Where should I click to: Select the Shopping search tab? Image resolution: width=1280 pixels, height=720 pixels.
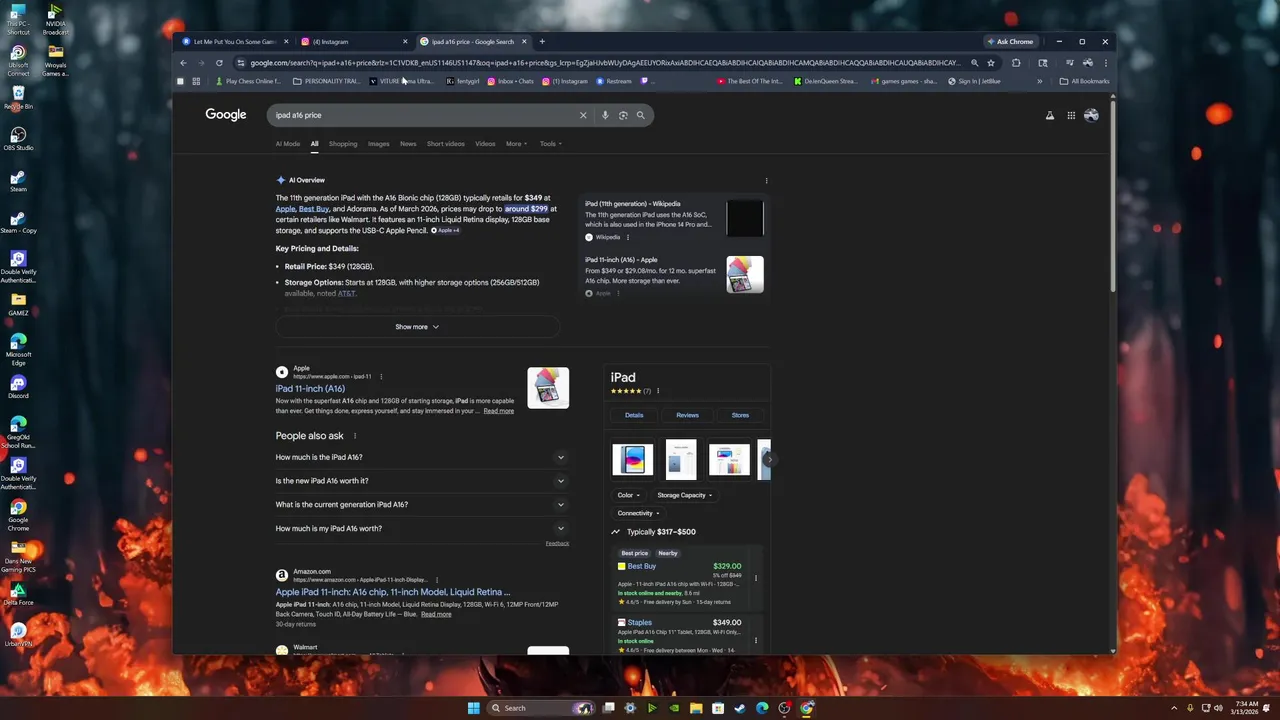343,144
